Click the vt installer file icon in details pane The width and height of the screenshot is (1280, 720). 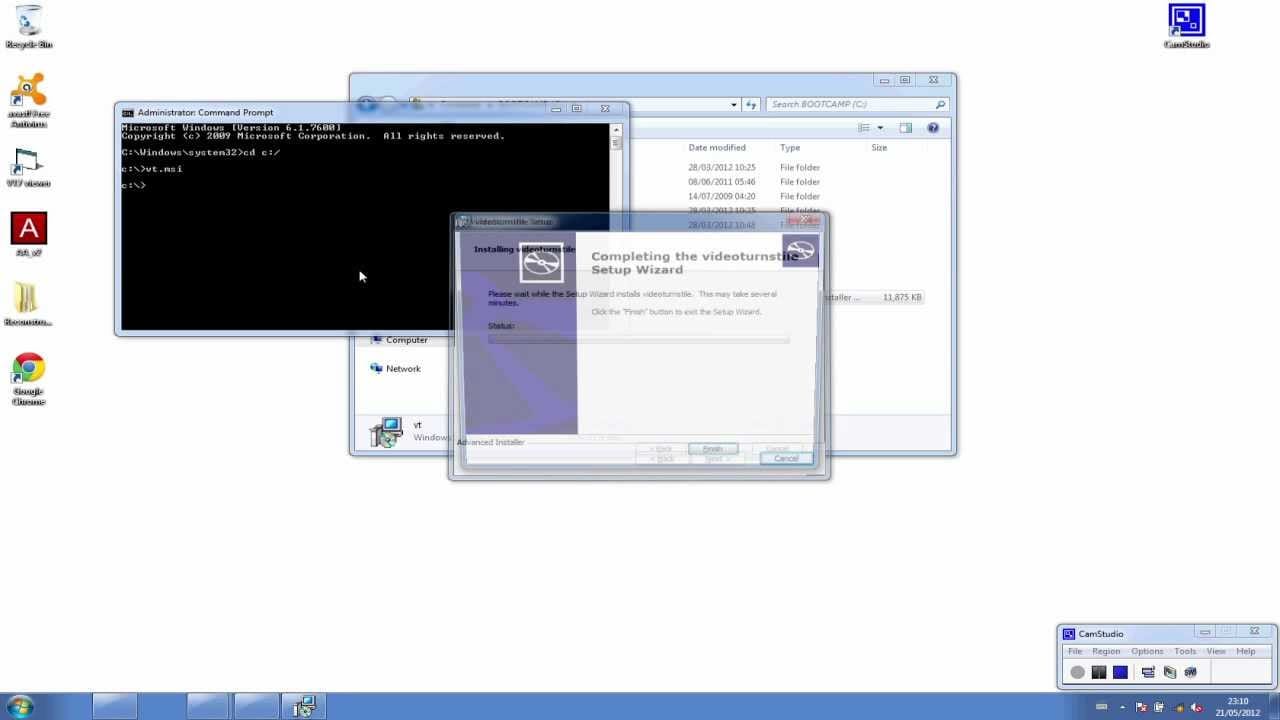(387, 431)
